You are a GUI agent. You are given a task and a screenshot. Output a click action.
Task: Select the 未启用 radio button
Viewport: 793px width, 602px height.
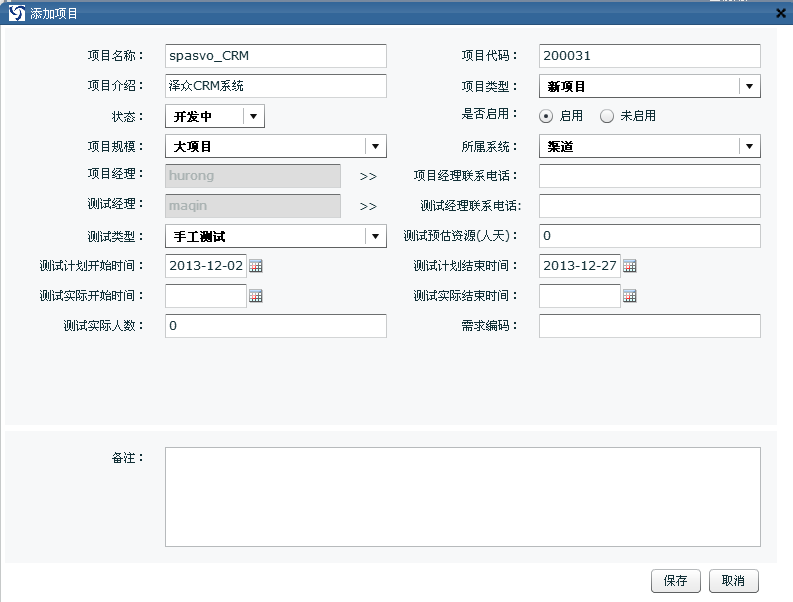[607, 116]
